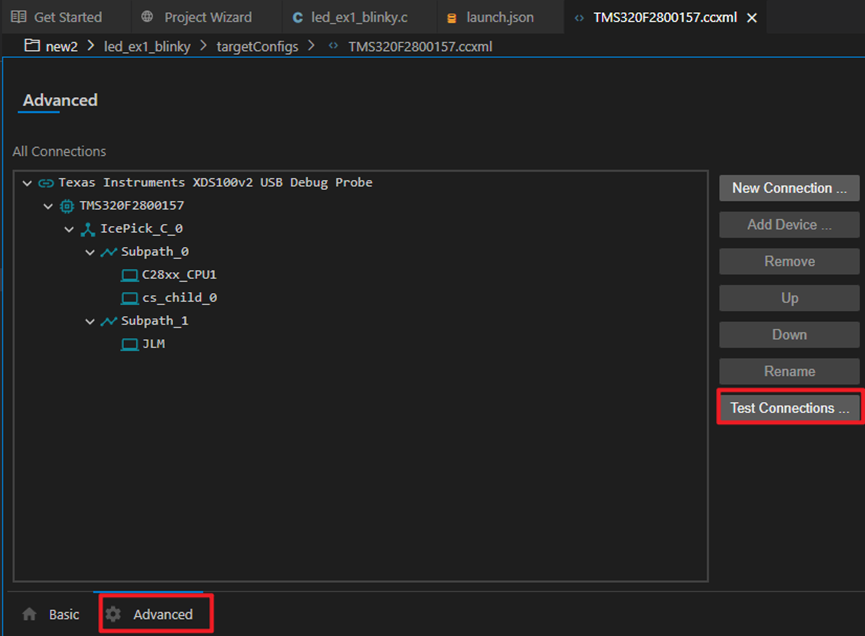
Task: Click the path icon beside Subpath_0
Action: click(x=109, y=252)
